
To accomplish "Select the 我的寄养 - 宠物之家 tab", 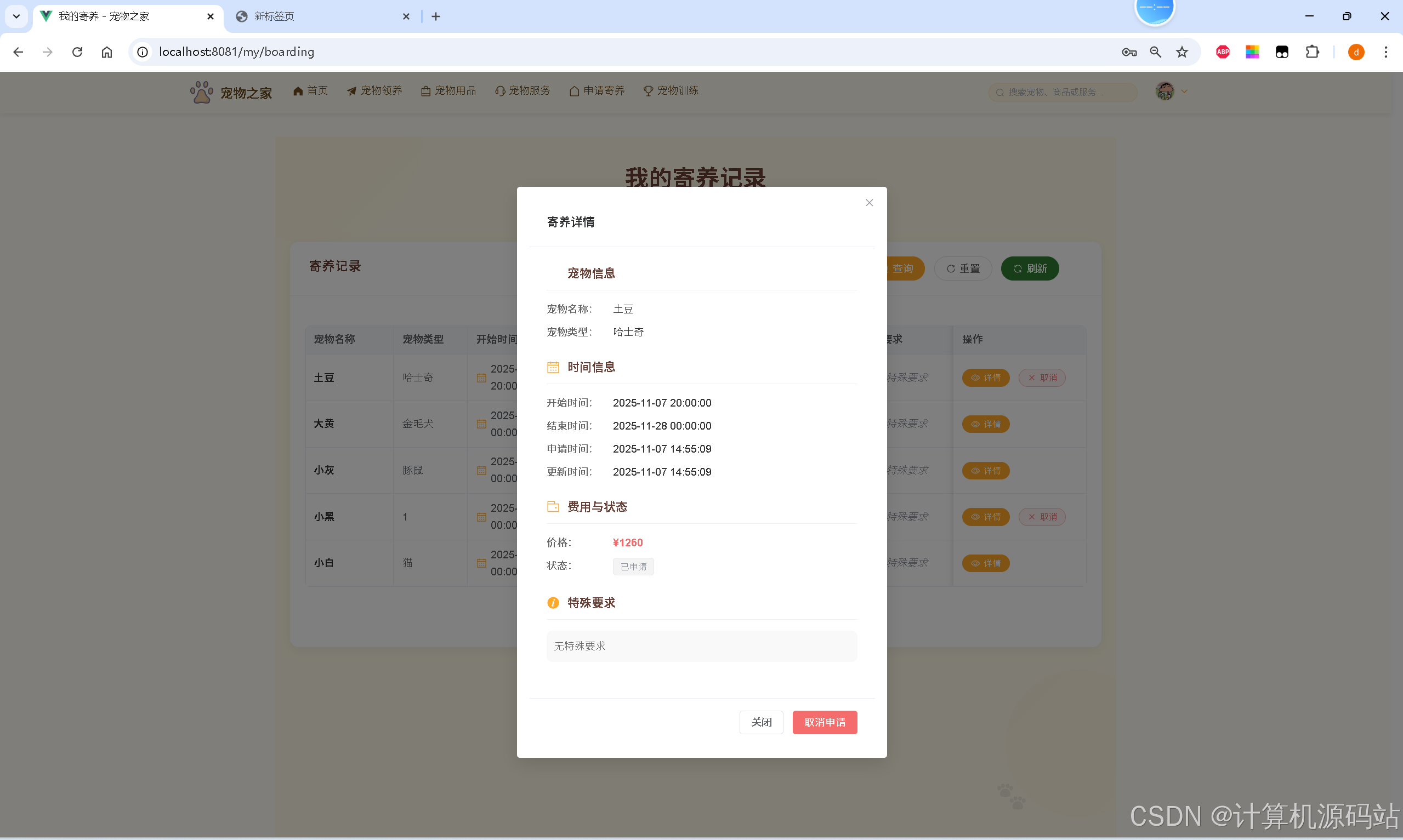I will tap(127, 16).
